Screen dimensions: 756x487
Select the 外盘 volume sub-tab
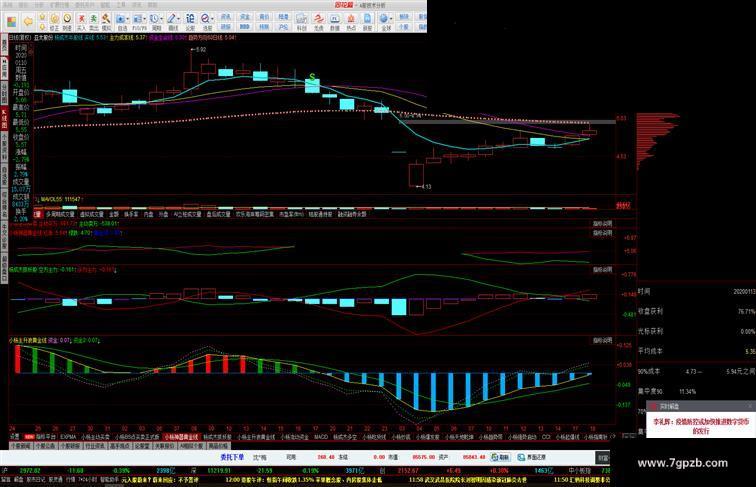(x=163, y=214)
